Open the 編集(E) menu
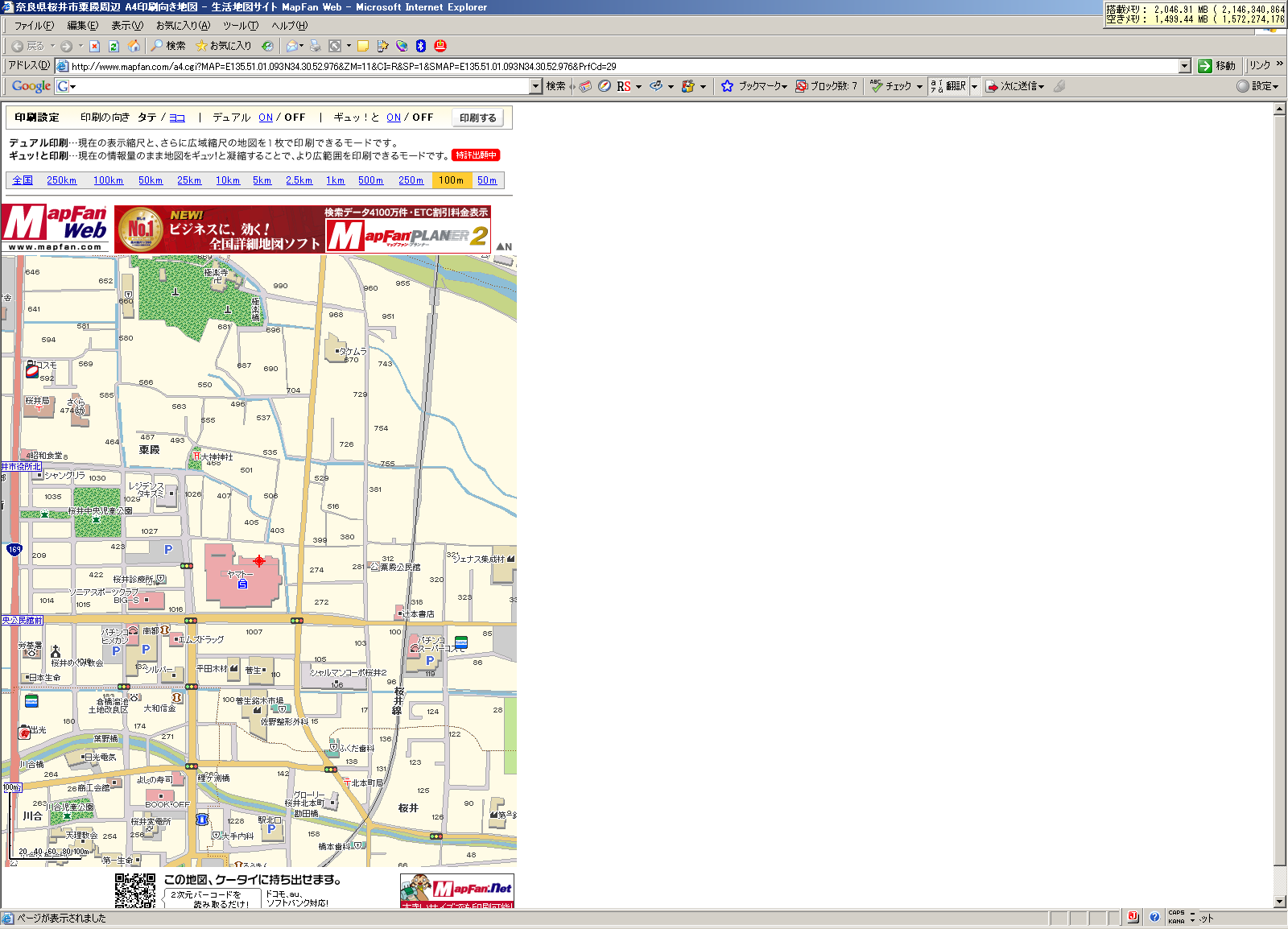 [x=82, y=26]
